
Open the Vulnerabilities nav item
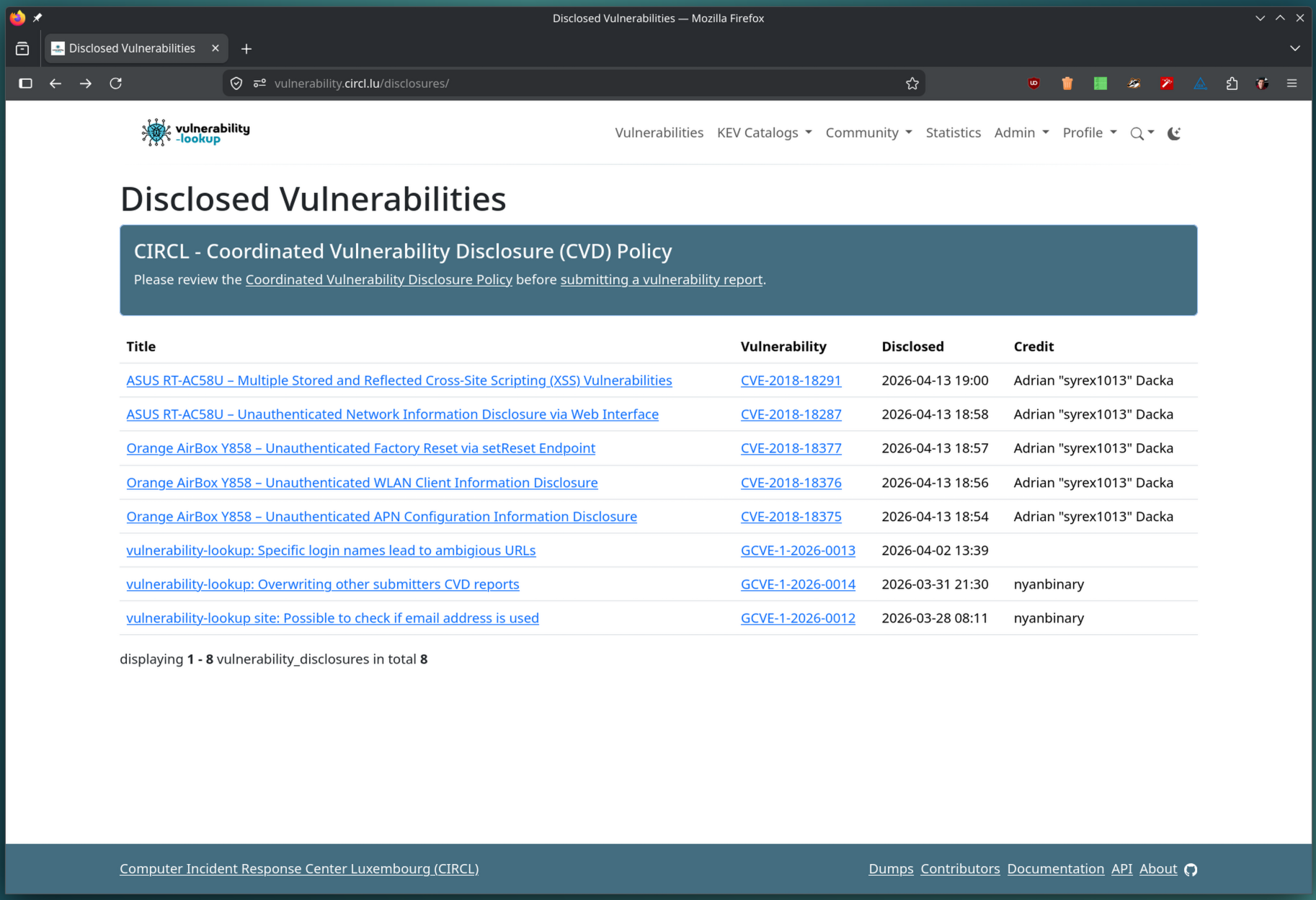[x=659, y=133]
